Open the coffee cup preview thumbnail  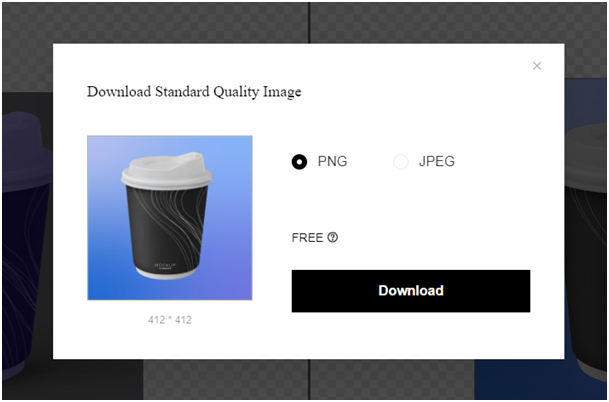point(170,218)
